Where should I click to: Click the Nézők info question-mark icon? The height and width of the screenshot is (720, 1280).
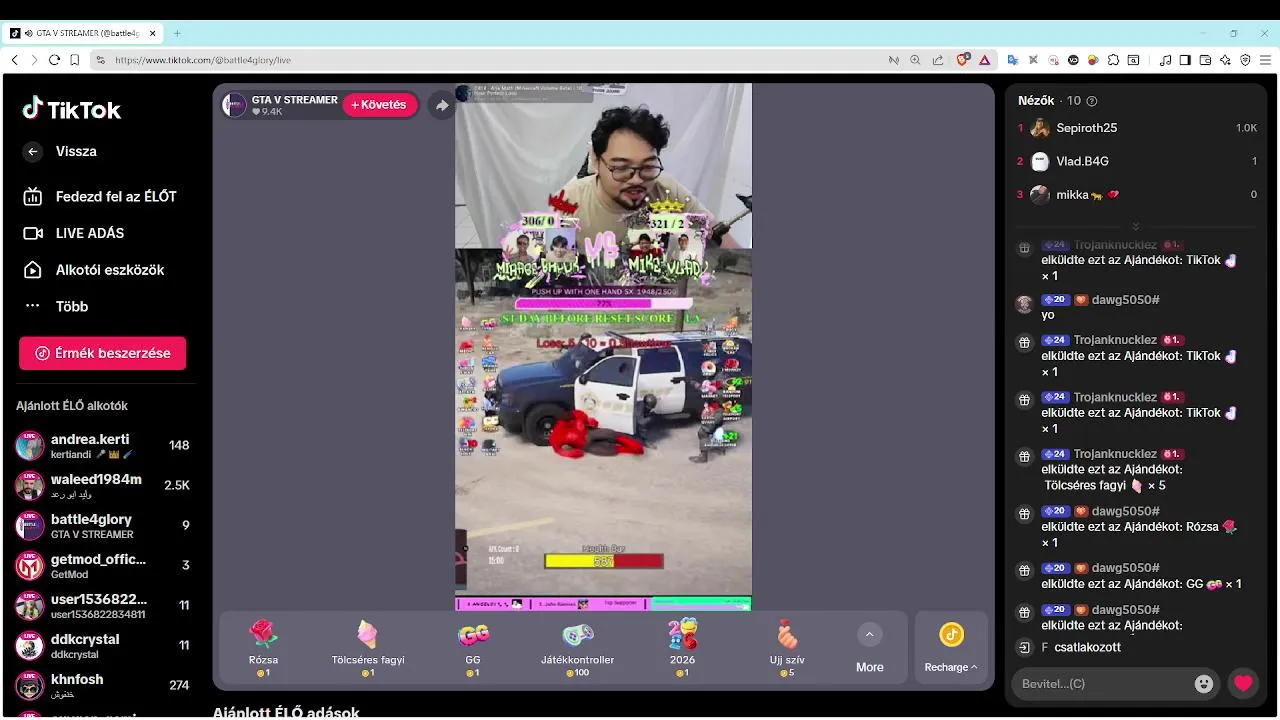1092,101
